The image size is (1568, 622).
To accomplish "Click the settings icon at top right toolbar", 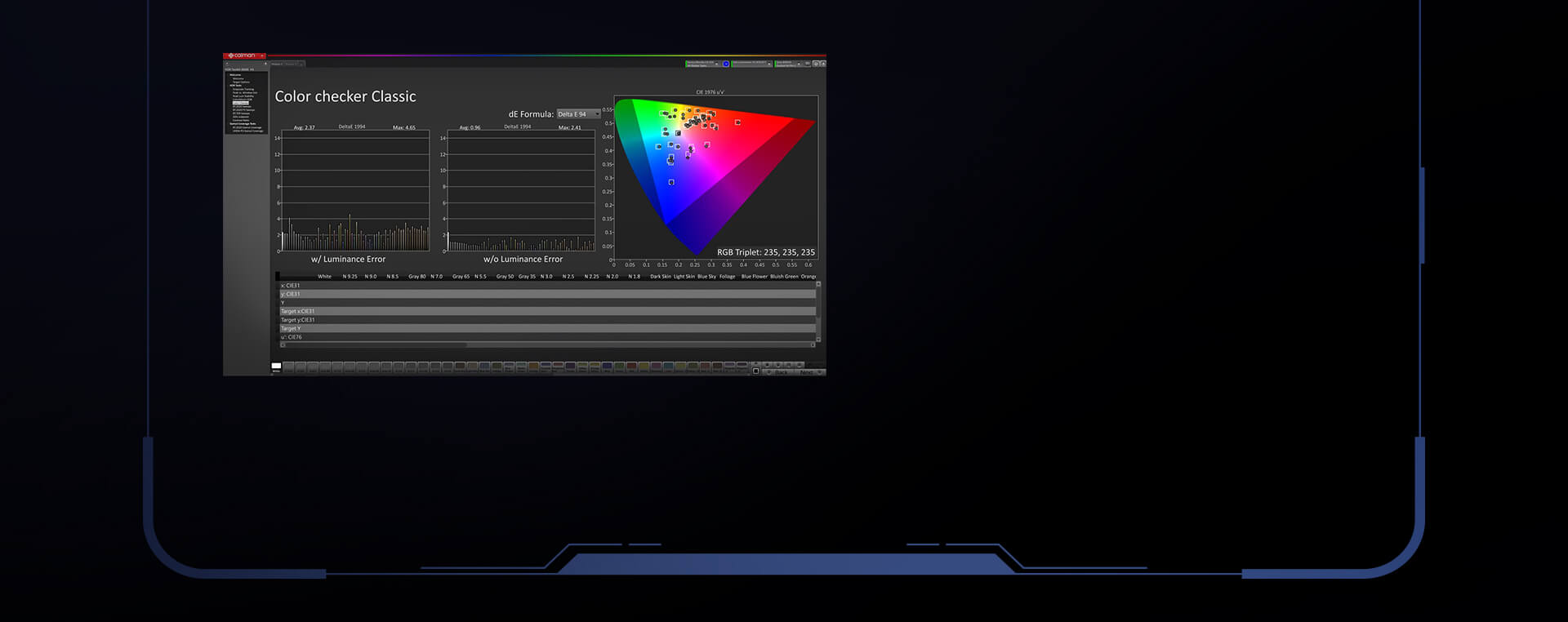I will [x=815, y=64].
